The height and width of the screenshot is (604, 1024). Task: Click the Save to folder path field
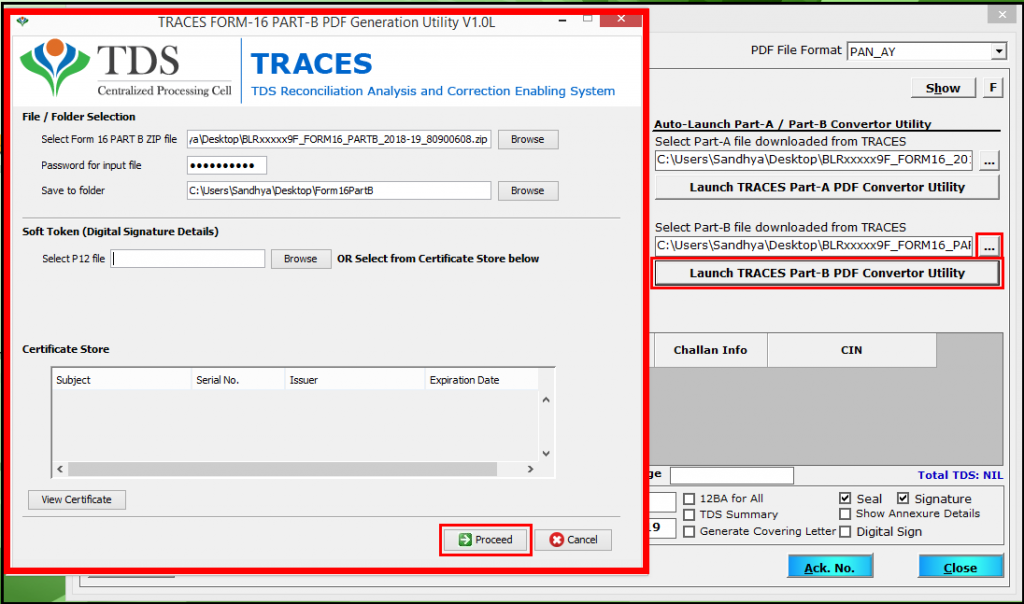coord(339,191)
